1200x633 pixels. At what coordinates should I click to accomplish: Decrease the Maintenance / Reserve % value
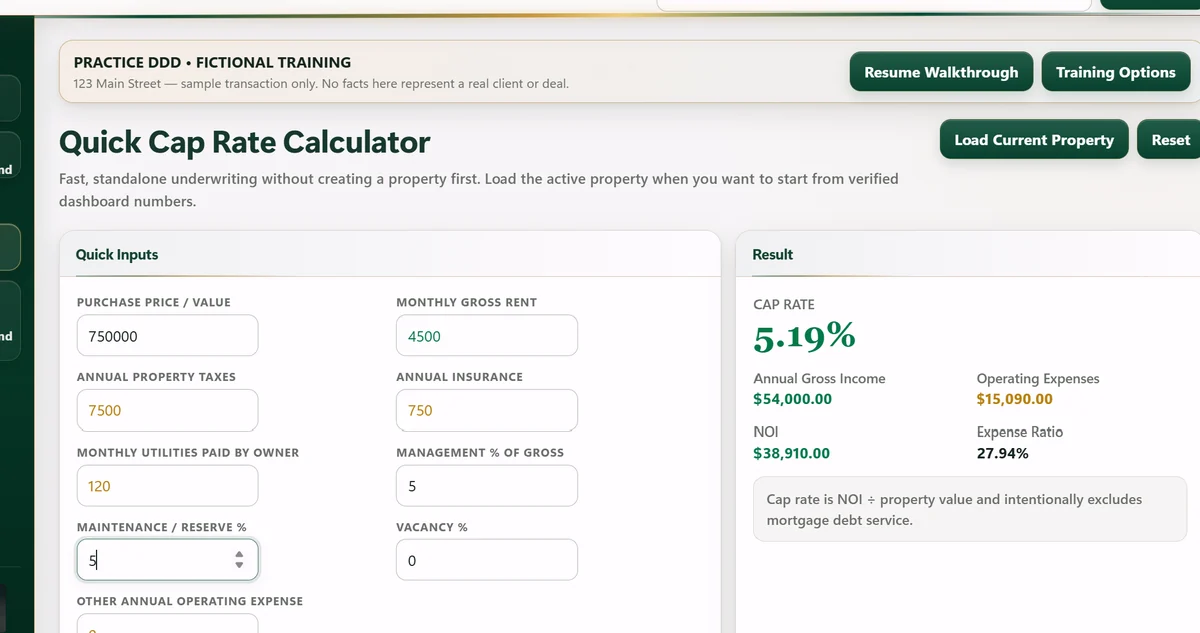point(239,566)
